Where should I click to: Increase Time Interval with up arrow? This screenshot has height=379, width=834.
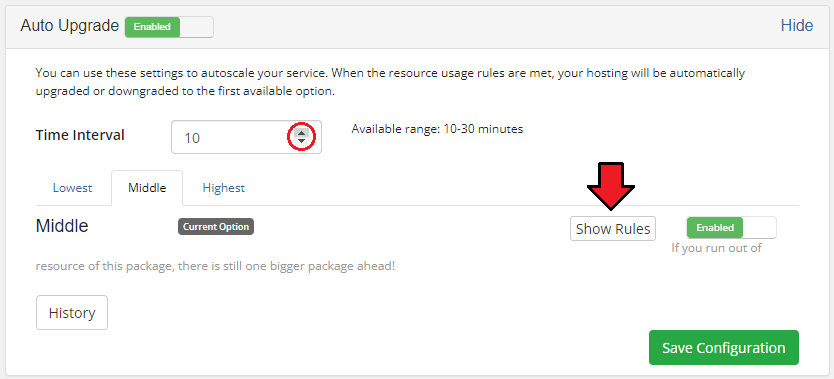point(302,133)
